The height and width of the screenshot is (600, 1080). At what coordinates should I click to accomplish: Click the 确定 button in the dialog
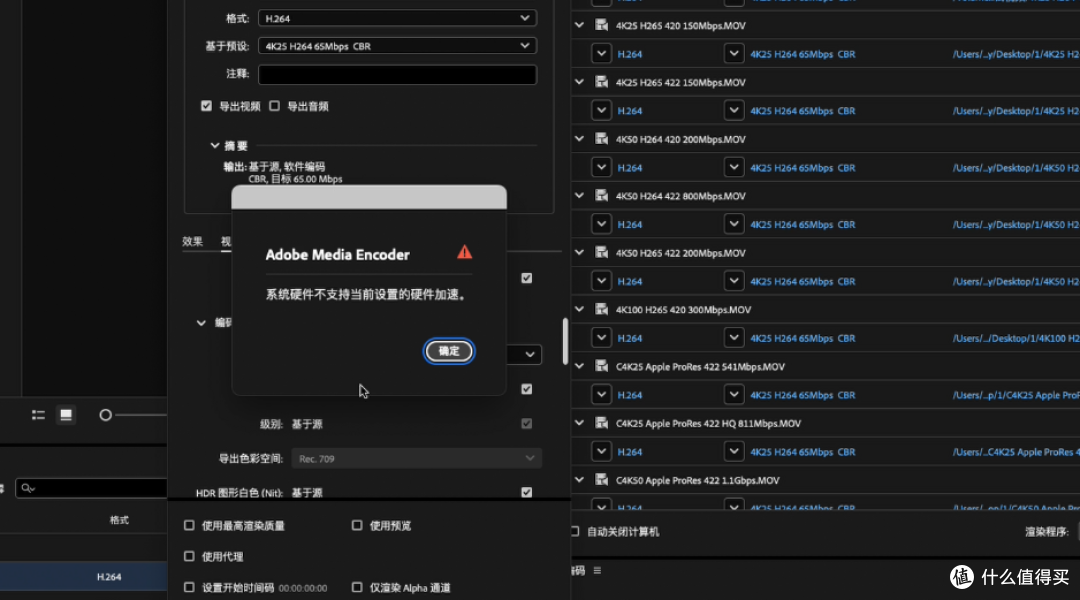[x=448, y=351]
